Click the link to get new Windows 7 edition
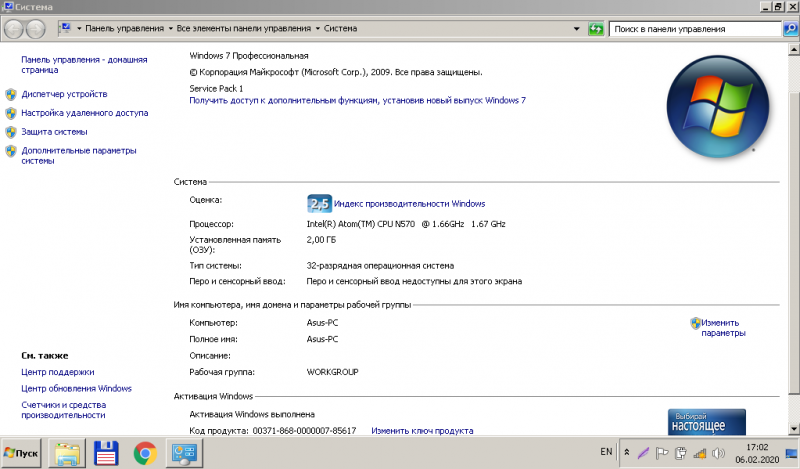Screen dimensions: 800x469 coord(357,101)
